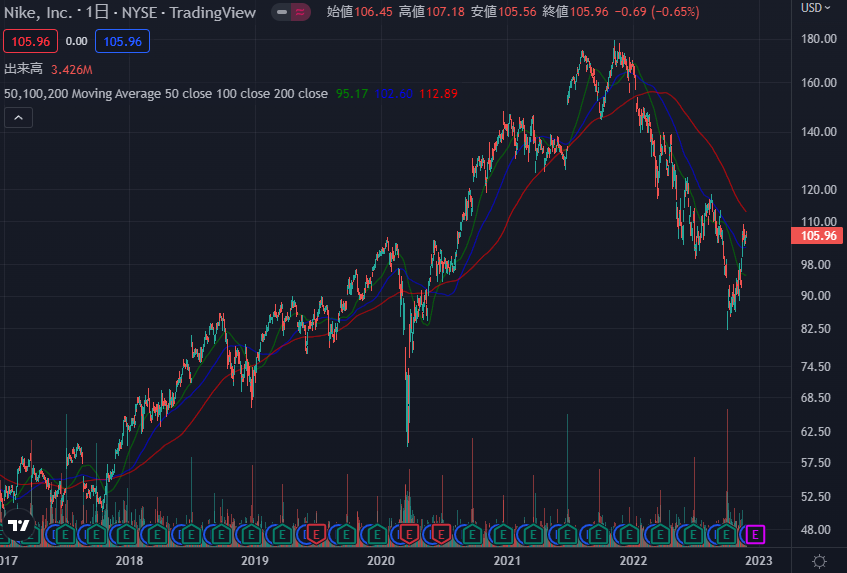Click the 120.00 price axis label
The height and width of the screenshot is (573, 847).
pyautogui.click(x=819, y=190)
